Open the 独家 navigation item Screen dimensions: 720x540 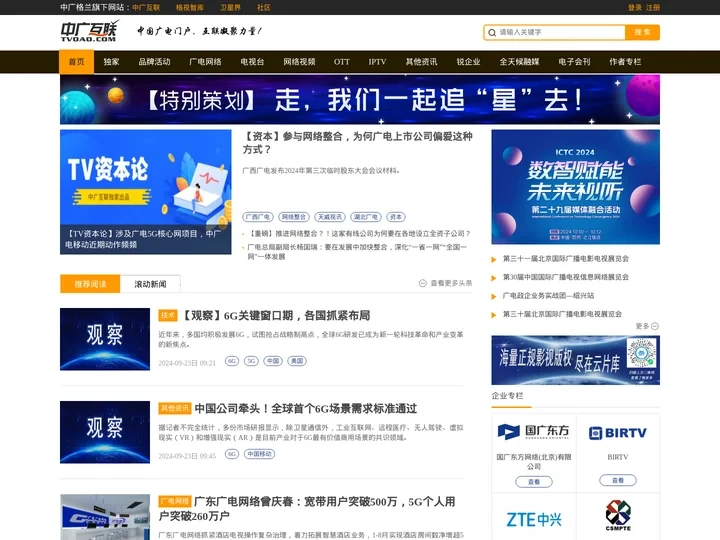pyautogui.click(x=111, y=62)
